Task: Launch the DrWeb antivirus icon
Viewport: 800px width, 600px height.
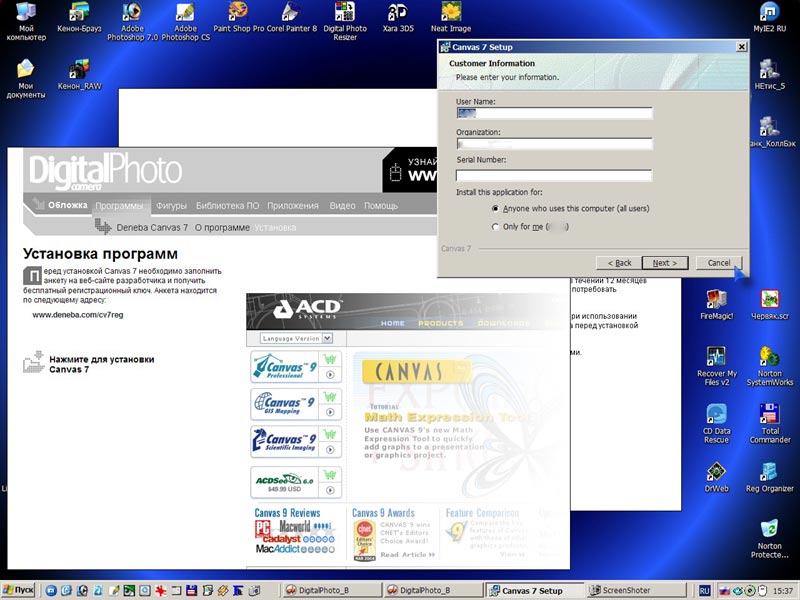Action: (716, 477)
